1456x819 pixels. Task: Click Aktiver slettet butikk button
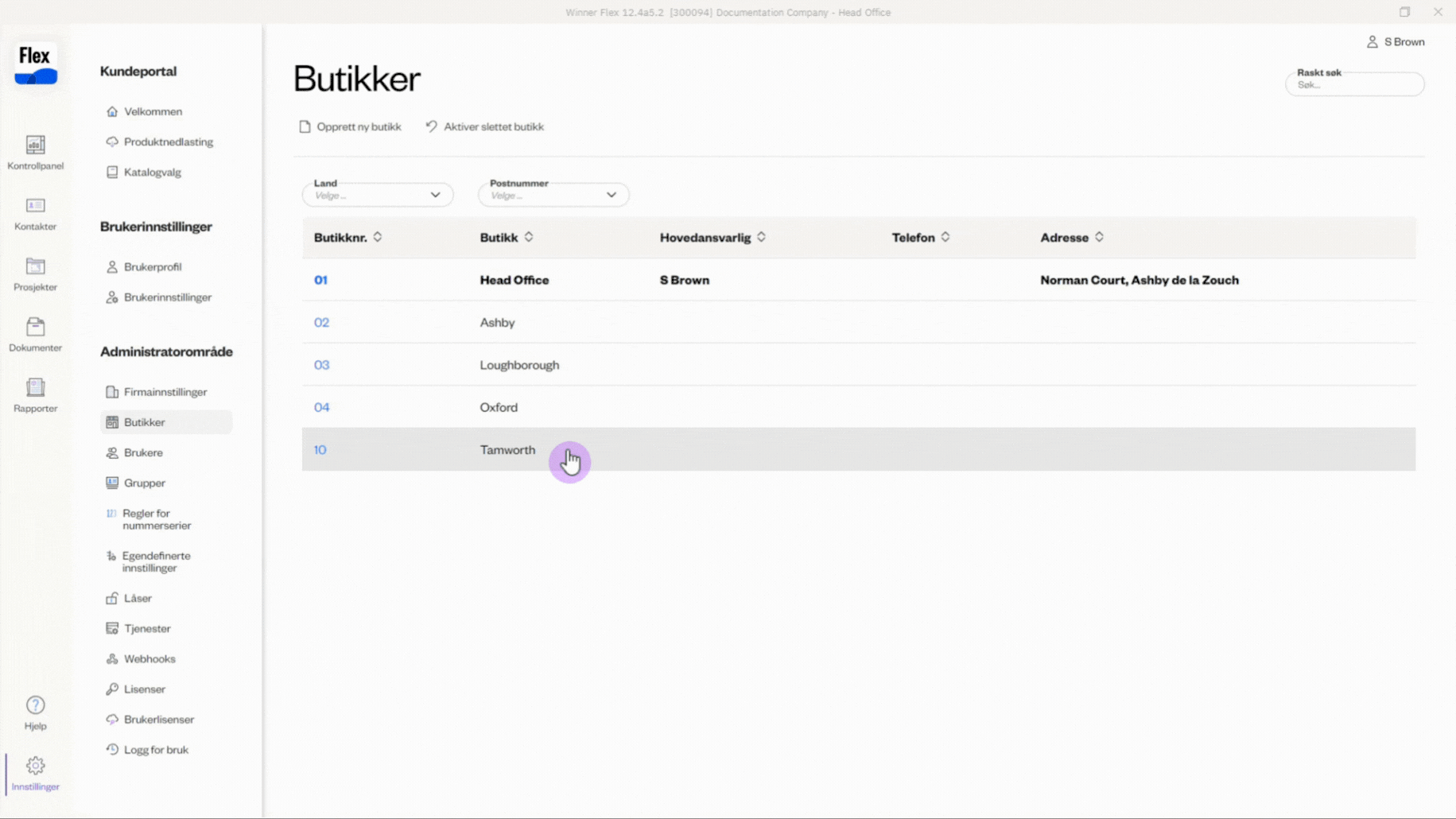tap(485, 126)
